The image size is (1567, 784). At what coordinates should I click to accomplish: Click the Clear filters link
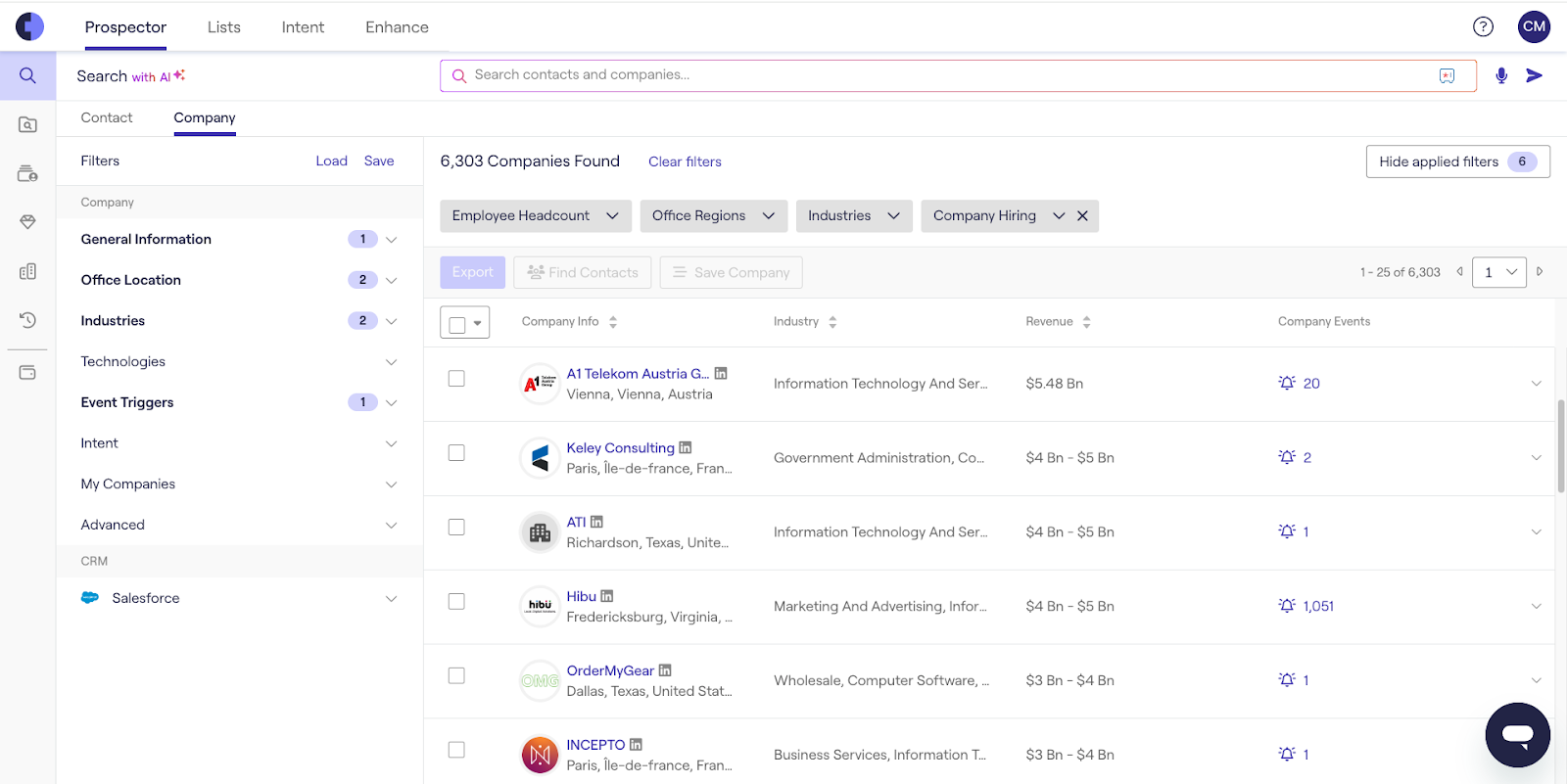[685, 161]
